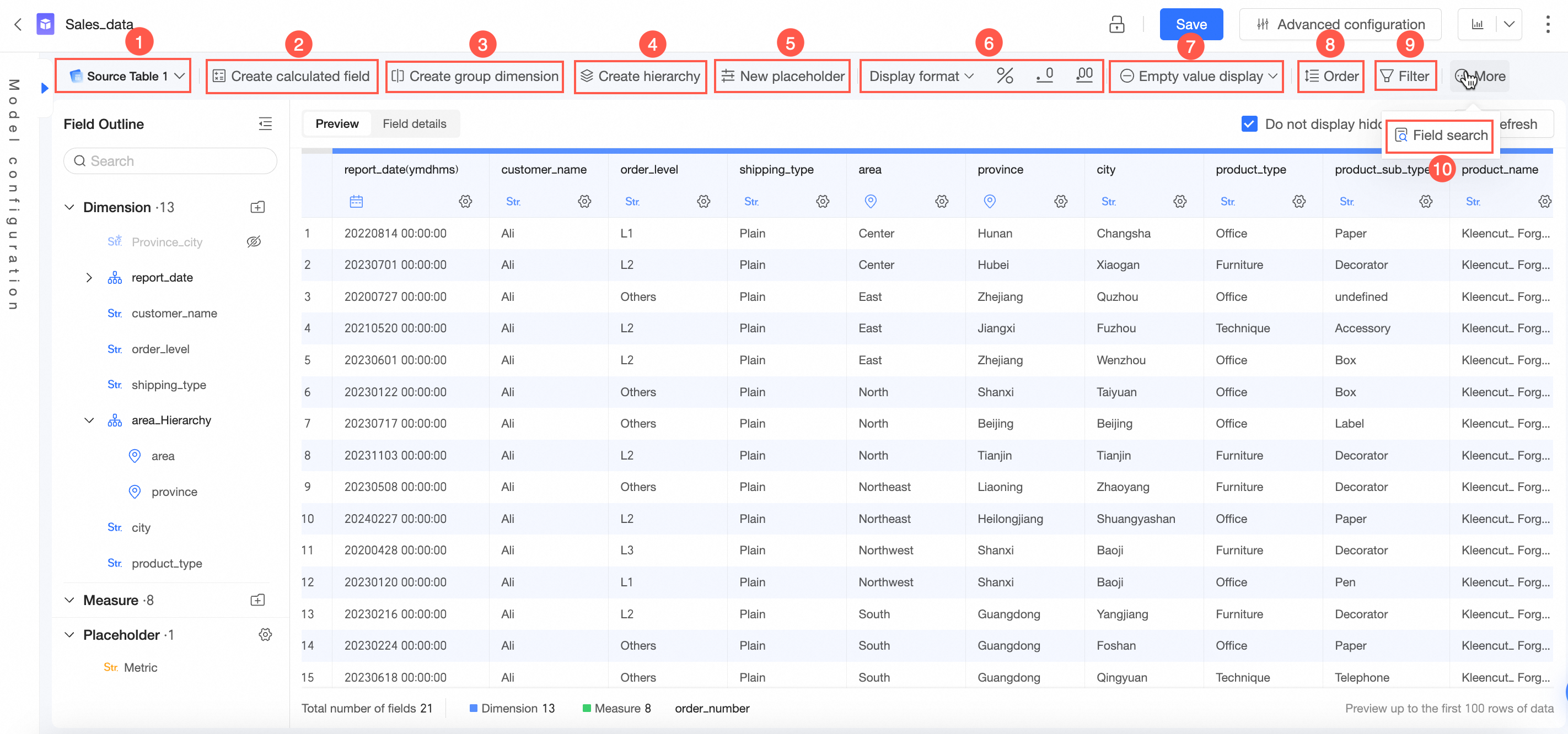Open the Source Table 1 dropdown
The height and width of the screenshot is (734, 1568).
pos(127,76)
